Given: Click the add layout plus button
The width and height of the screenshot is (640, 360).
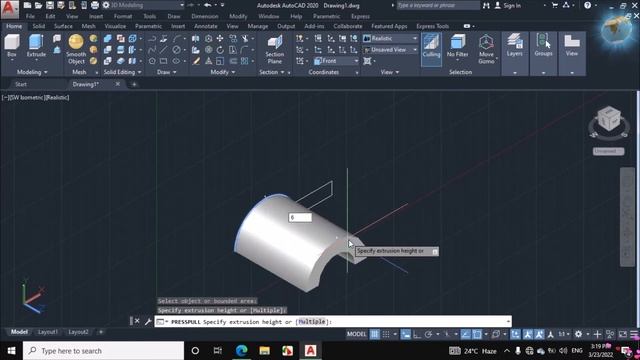Looking at the screenshot, I should pyautogui.click(x=101, y=332).
